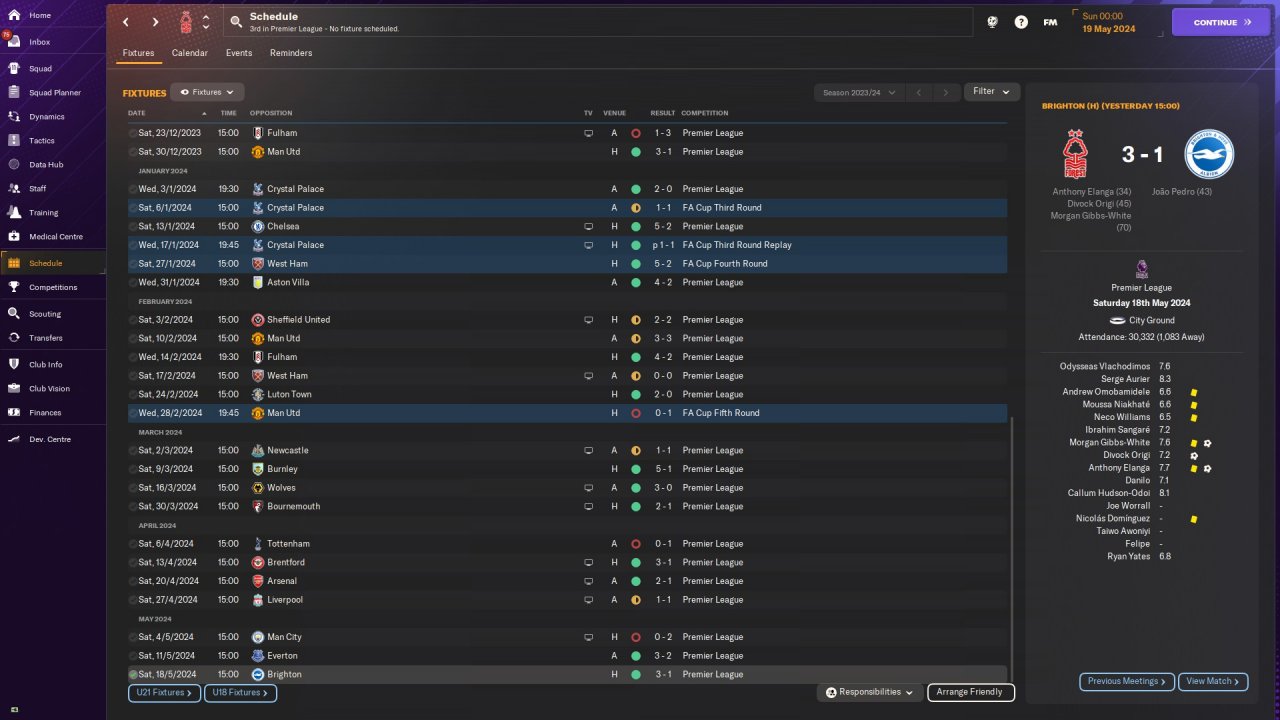This screenshot has width=1280, height=720.
Task: Open the Reminders tab
Action: [291, 53]
